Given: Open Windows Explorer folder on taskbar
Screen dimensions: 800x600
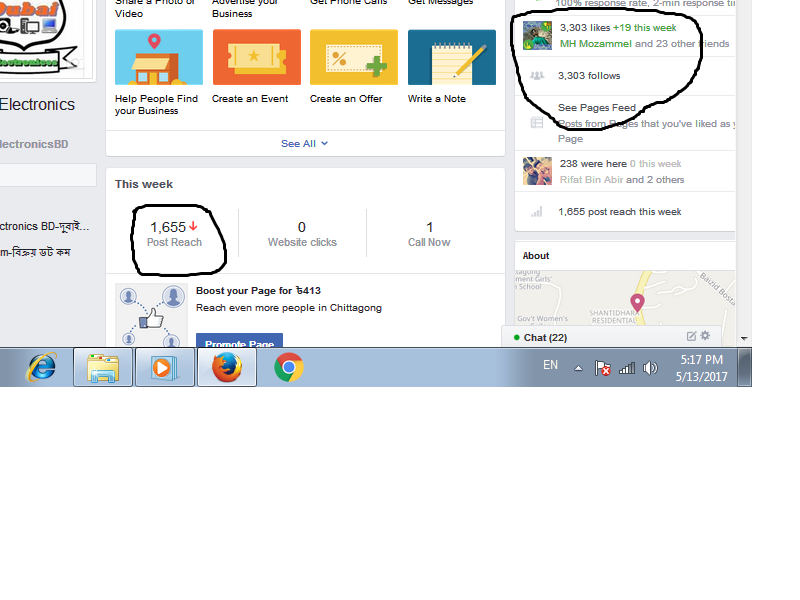Looking at the screenshot, I should pos(103,367).
